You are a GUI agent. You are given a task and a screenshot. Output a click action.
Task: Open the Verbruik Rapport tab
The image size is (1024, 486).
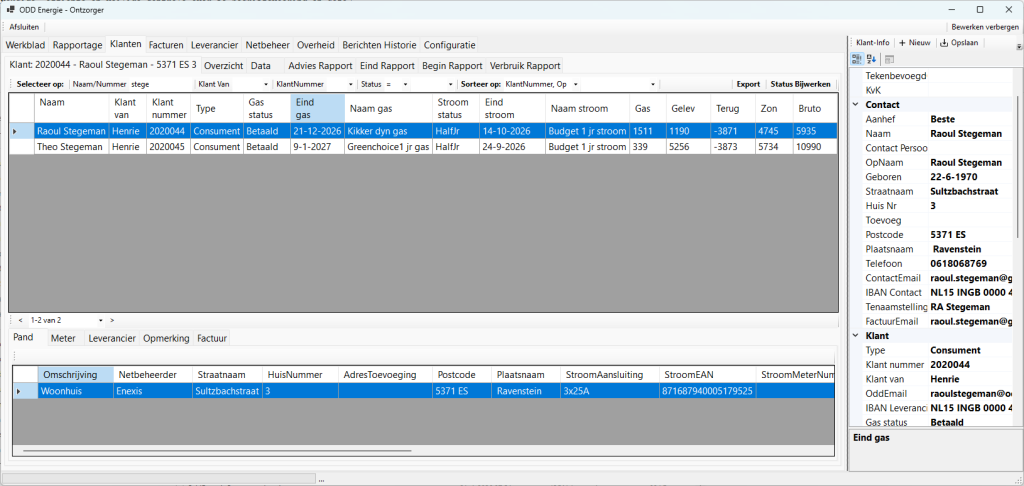click(x=525, y=66)
